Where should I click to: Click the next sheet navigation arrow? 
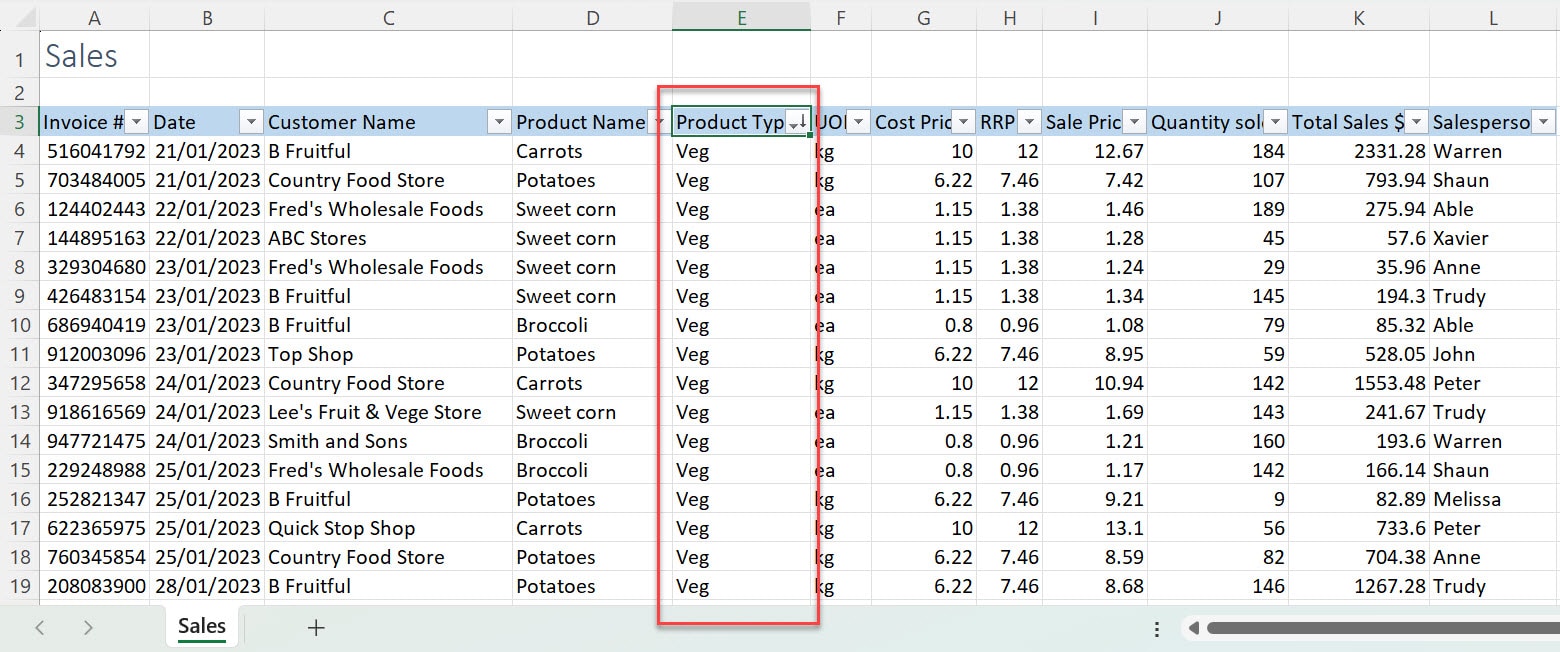click(x=89, y=627)
